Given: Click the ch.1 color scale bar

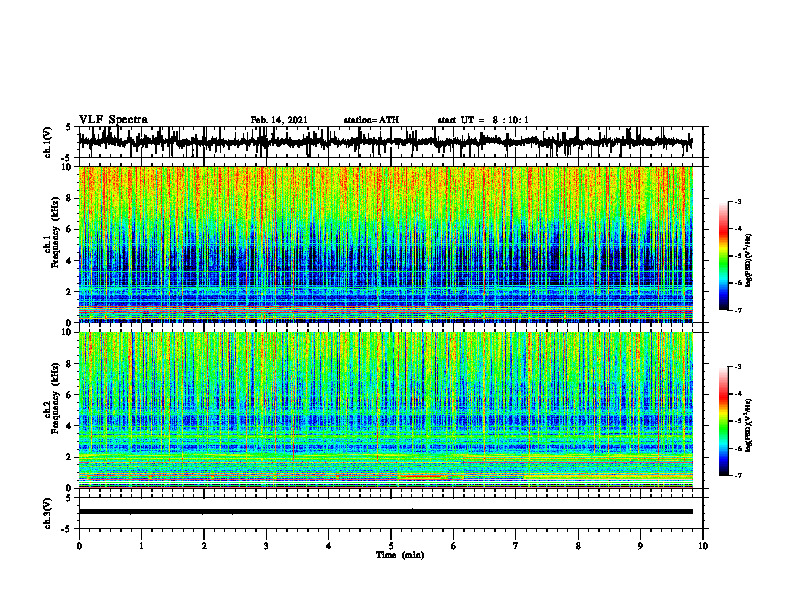Looking at the screenshot, I should point(724,256).
